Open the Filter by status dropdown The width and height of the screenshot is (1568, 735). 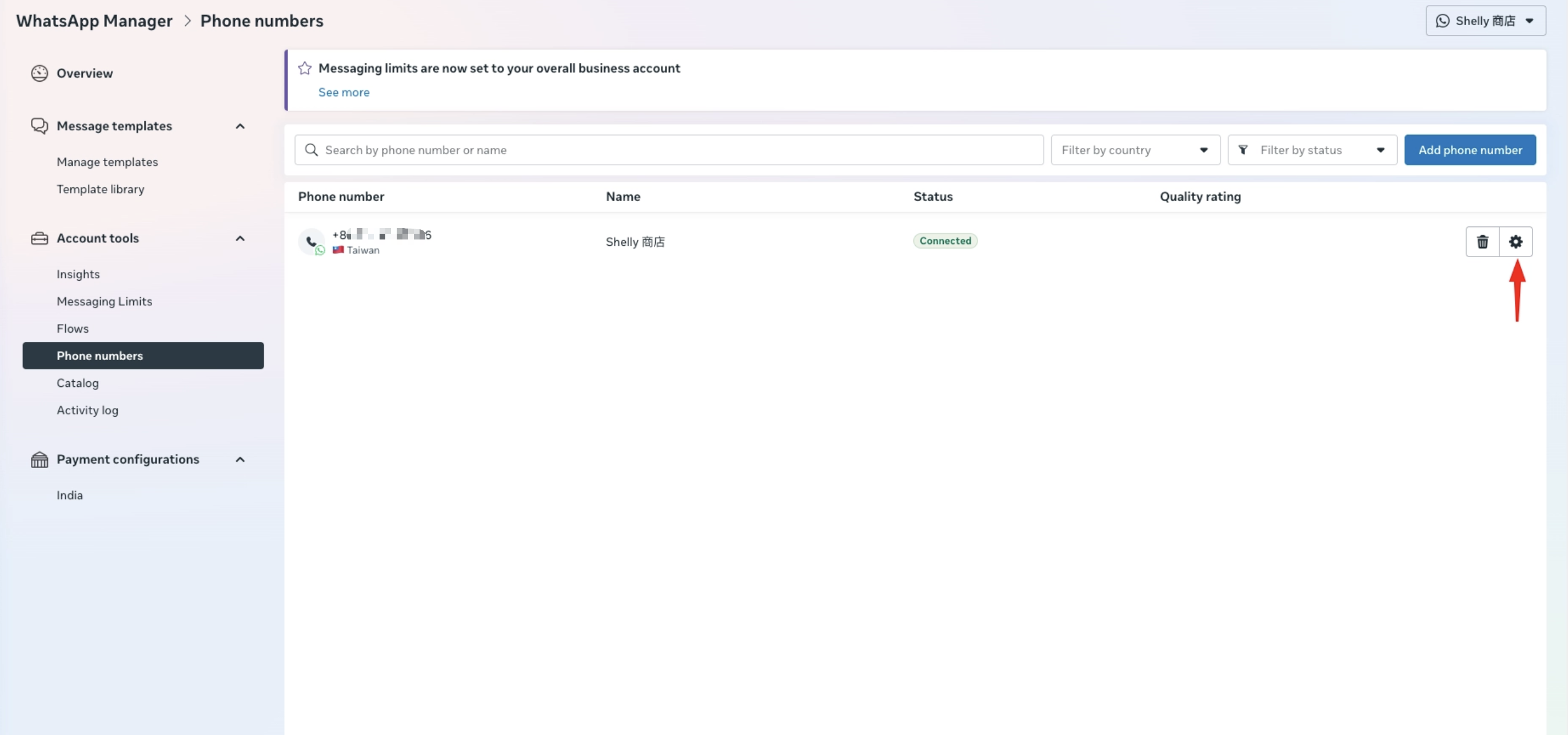[1312, 150]
